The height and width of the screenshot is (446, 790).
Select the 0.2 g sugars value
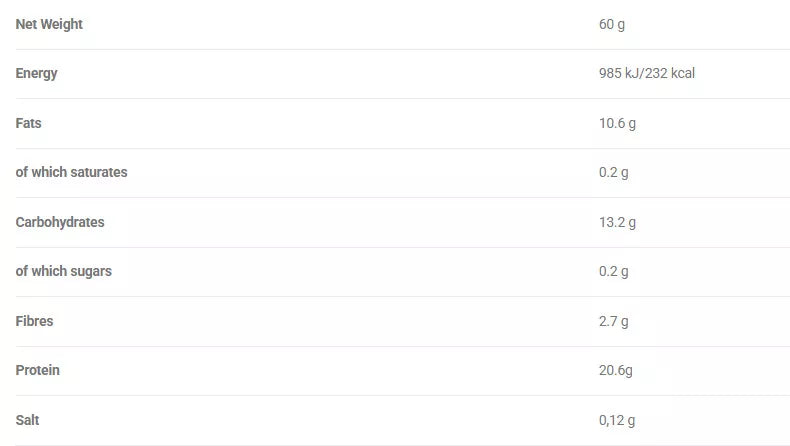(x=613, y=271)
